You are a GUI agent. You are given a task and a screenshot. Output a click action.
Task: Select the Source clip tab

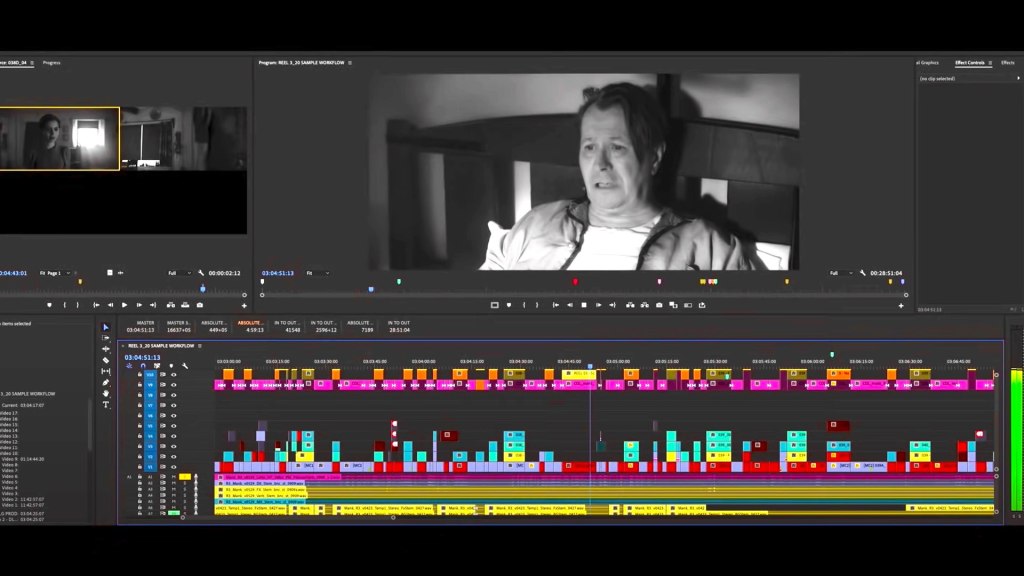point(13,63)
